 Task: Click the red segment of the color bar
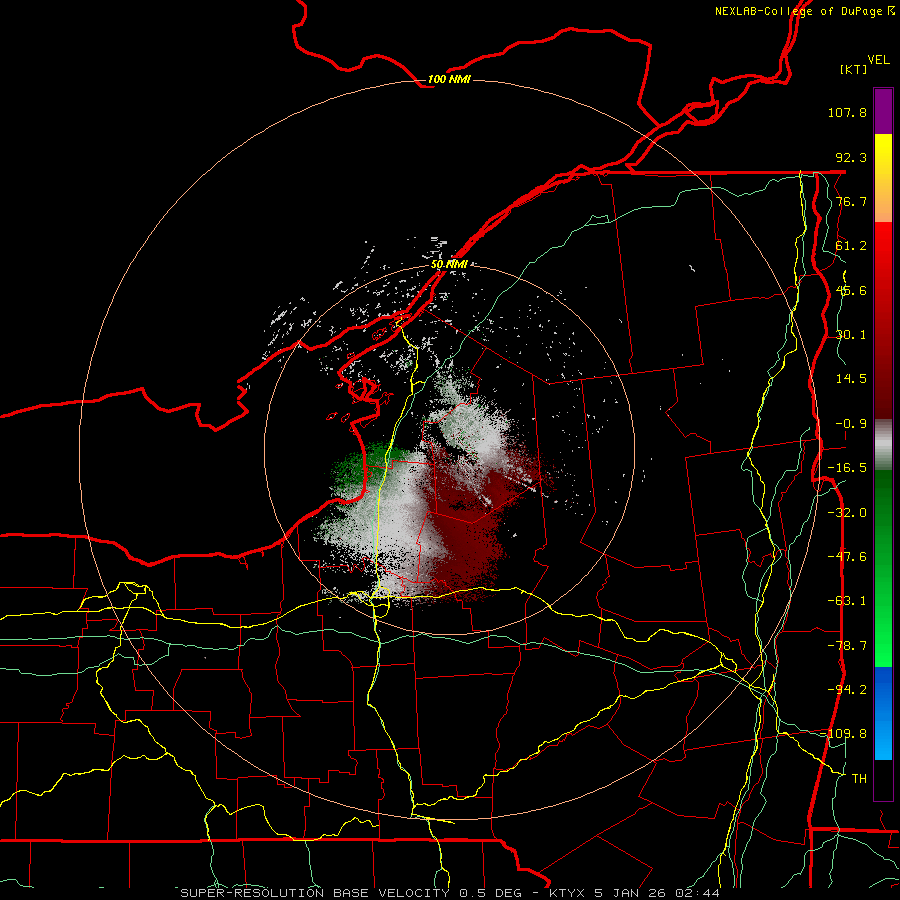click(883, 320)
